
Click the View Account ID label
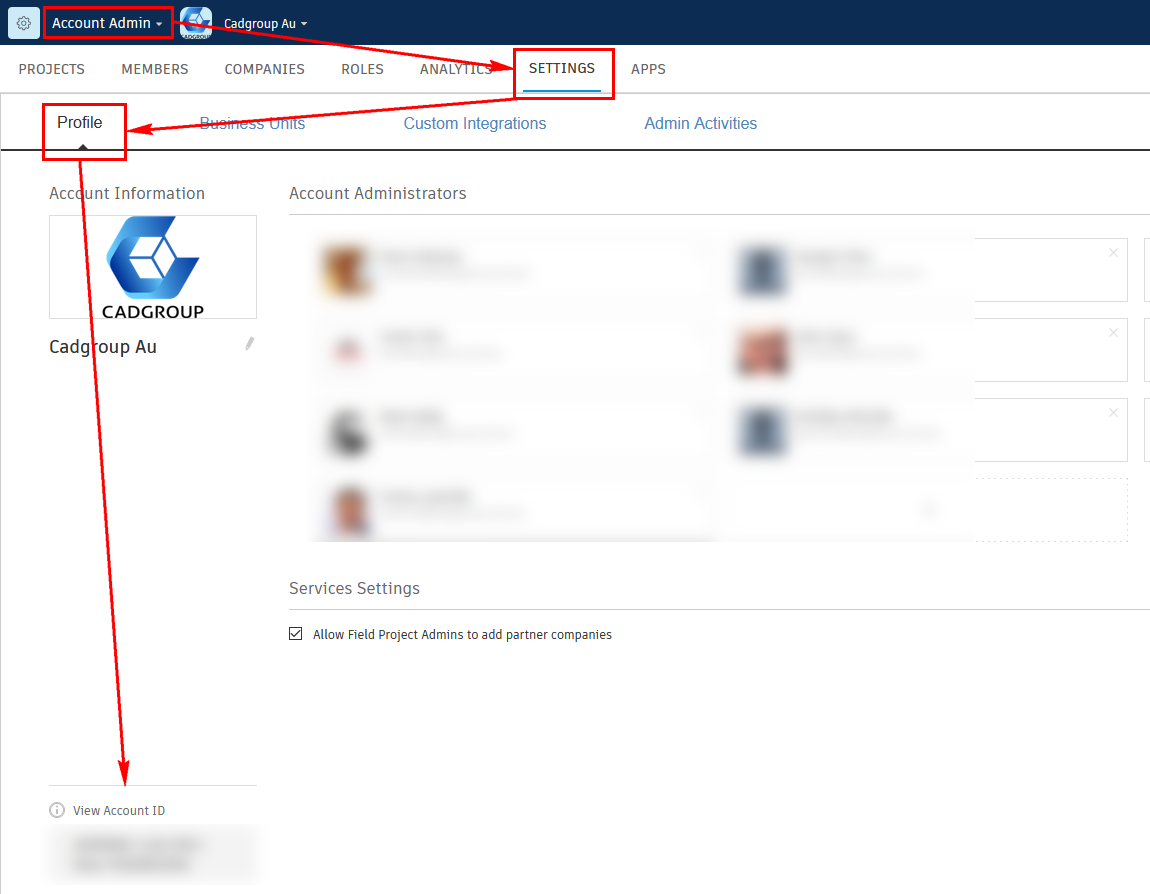[119, 810]
